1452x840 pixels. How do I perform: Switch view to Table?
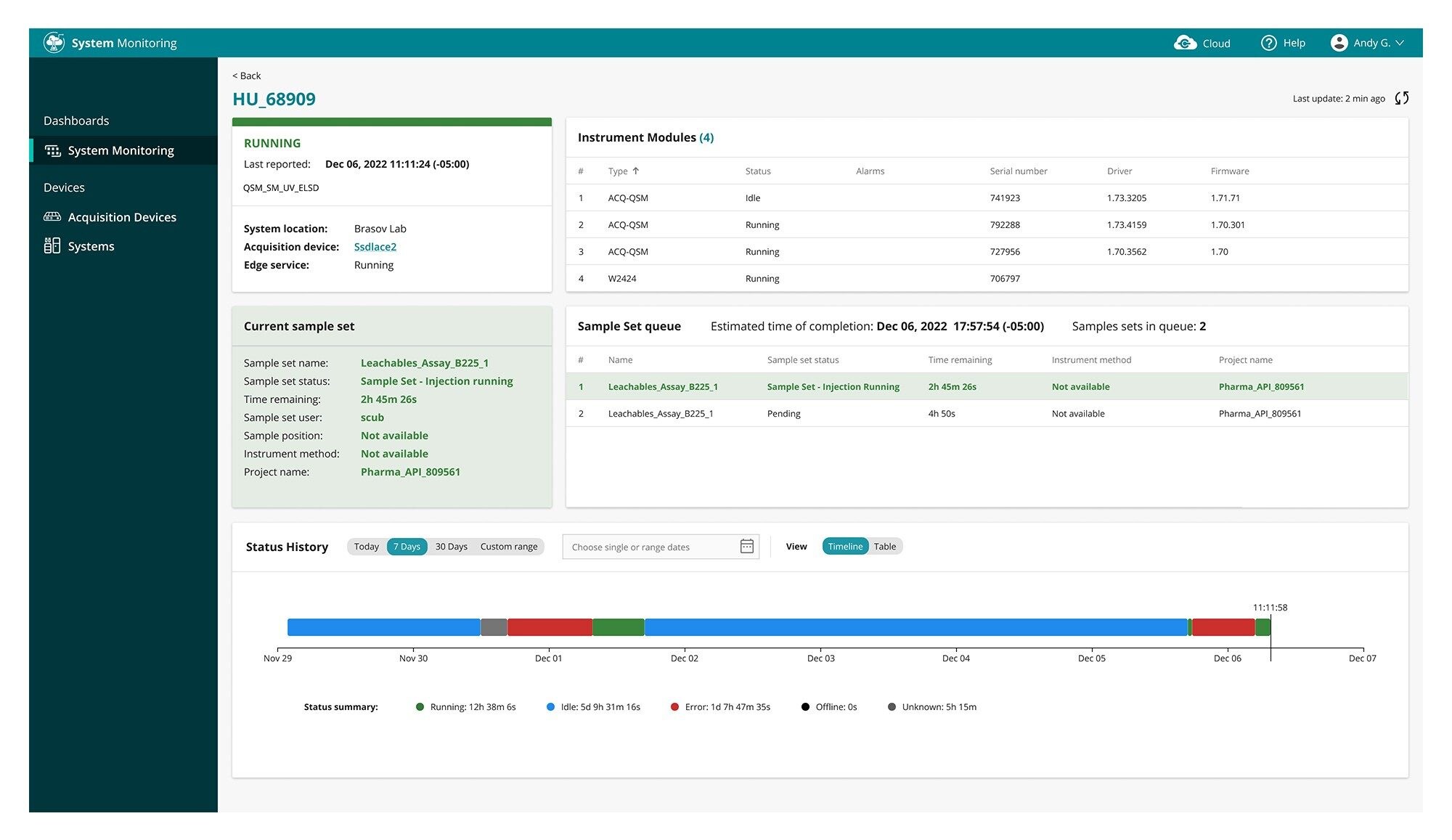coord(885,546)
